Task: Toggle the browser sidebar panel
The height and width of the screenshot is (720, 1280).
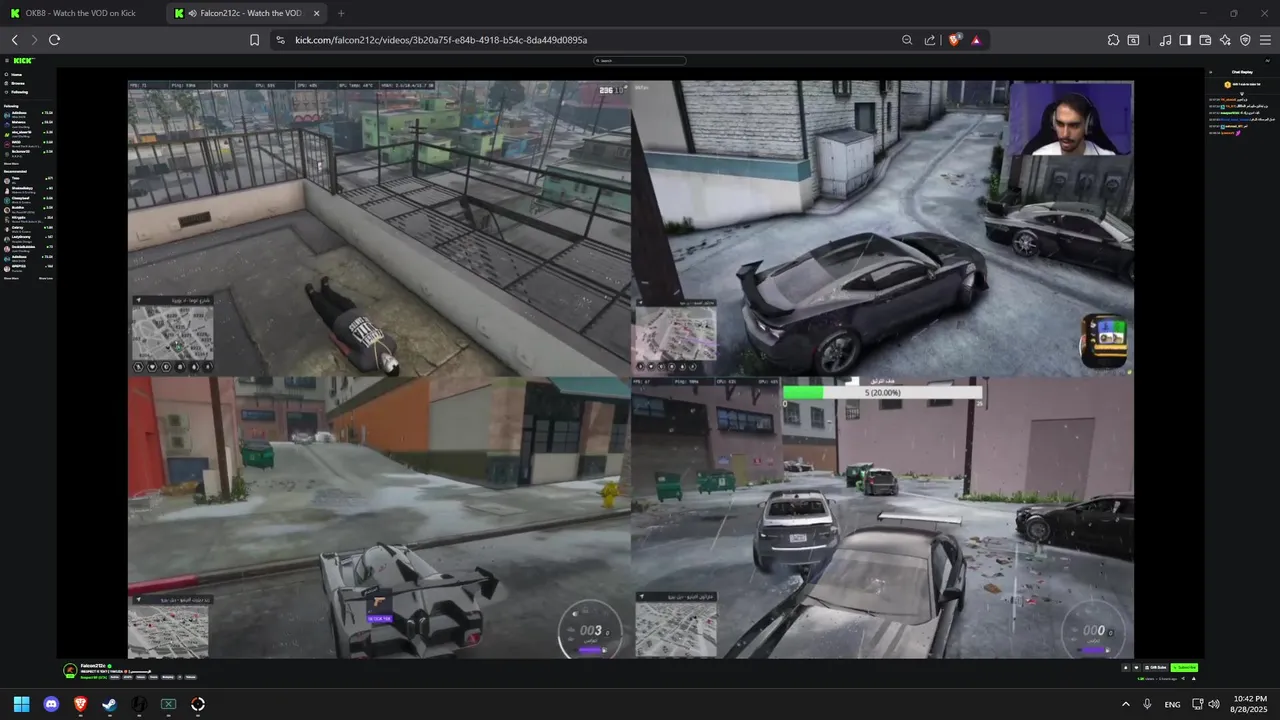Action: coord(1185,40)
